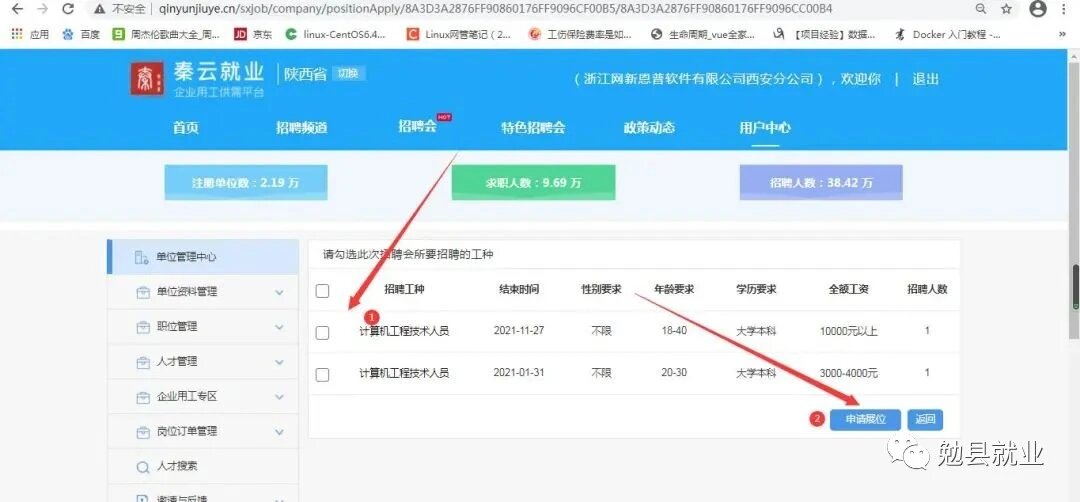
Task: Open the 政策动态 nav tab
Action: (649, 128)
